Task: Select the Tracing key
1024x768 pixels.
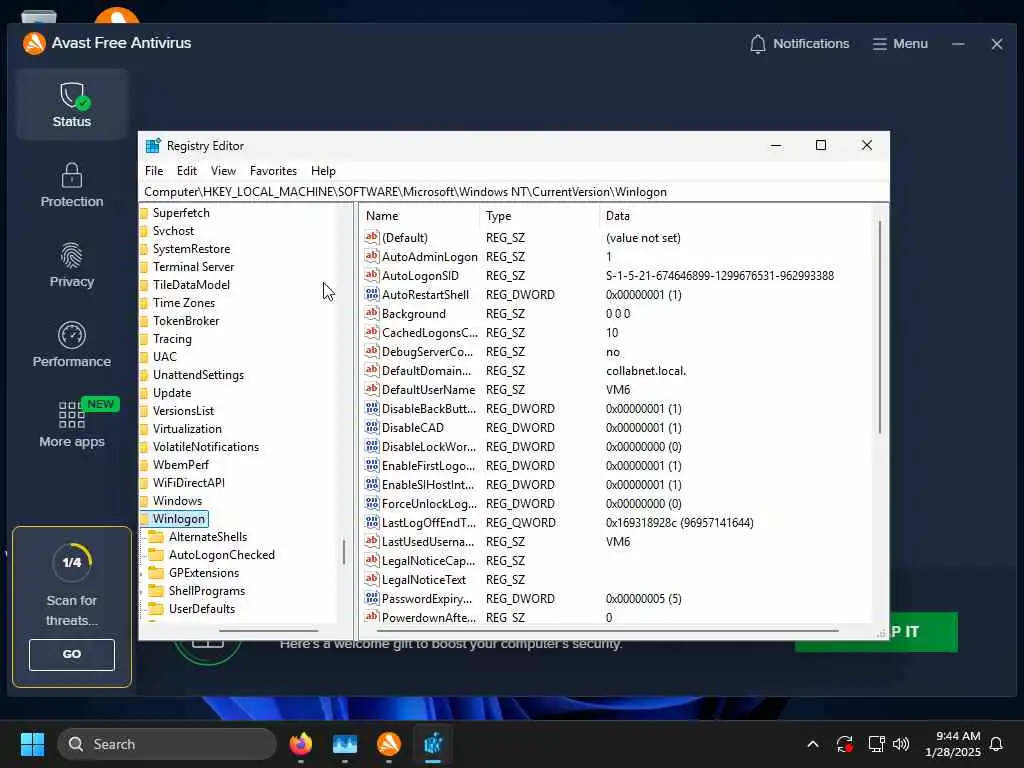Action: 172,339
